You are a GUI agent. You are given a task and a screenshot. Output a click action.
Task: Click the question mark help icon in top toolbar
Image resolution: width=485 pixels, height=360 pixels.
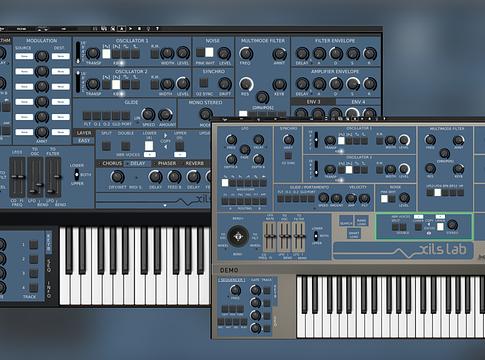(x=157, y=29)
